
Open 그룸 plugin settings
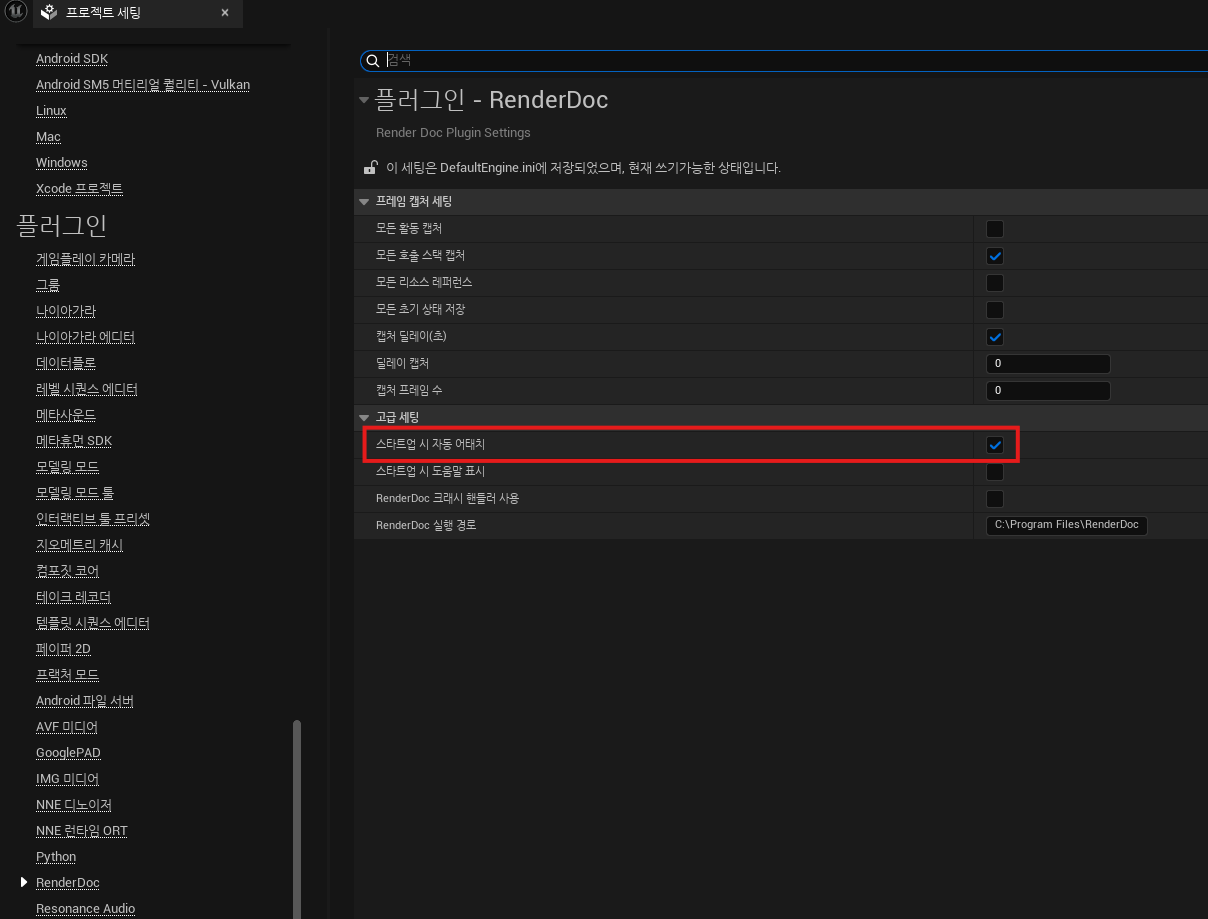48,285
